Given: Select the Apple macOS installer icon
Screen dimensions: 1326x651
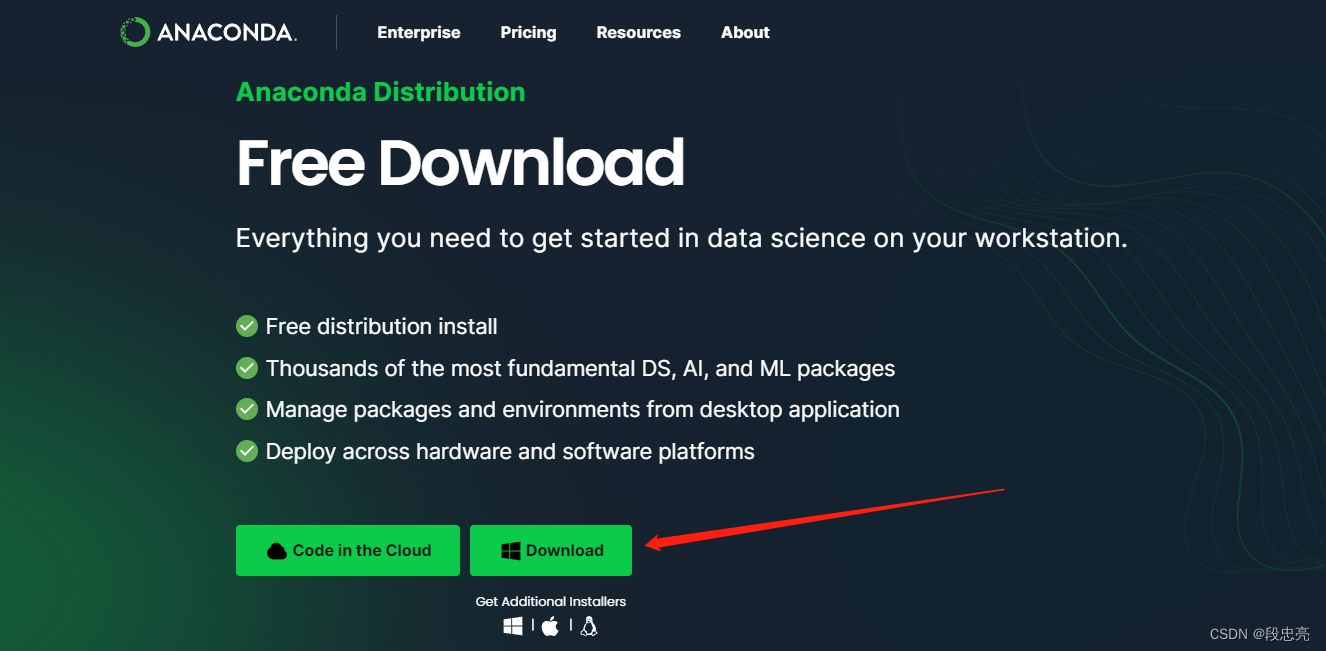Looking at the screenshot, I should tap(550, 626).
